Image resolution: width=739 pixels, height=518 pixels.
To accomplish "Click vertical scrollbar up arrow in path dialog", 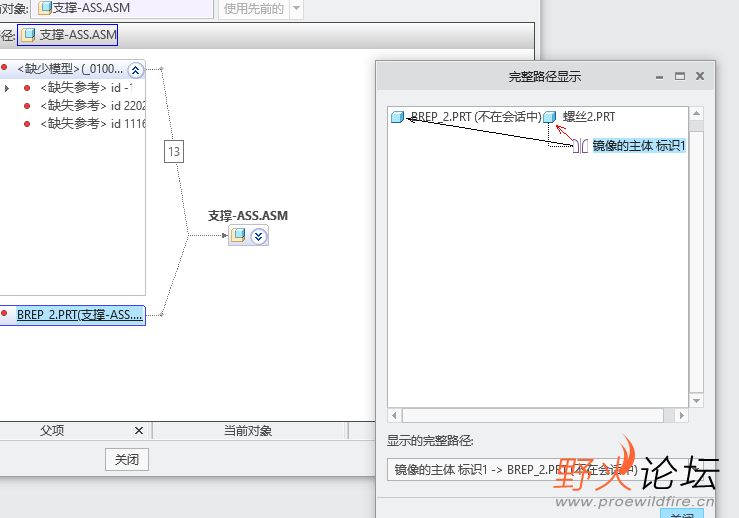I will click(x=696, y=114).
